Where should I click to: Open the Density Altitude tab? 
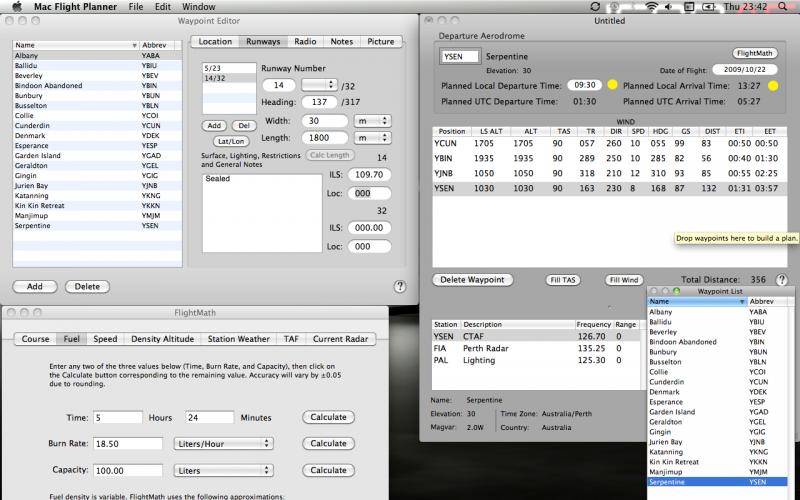coord(162,339)
